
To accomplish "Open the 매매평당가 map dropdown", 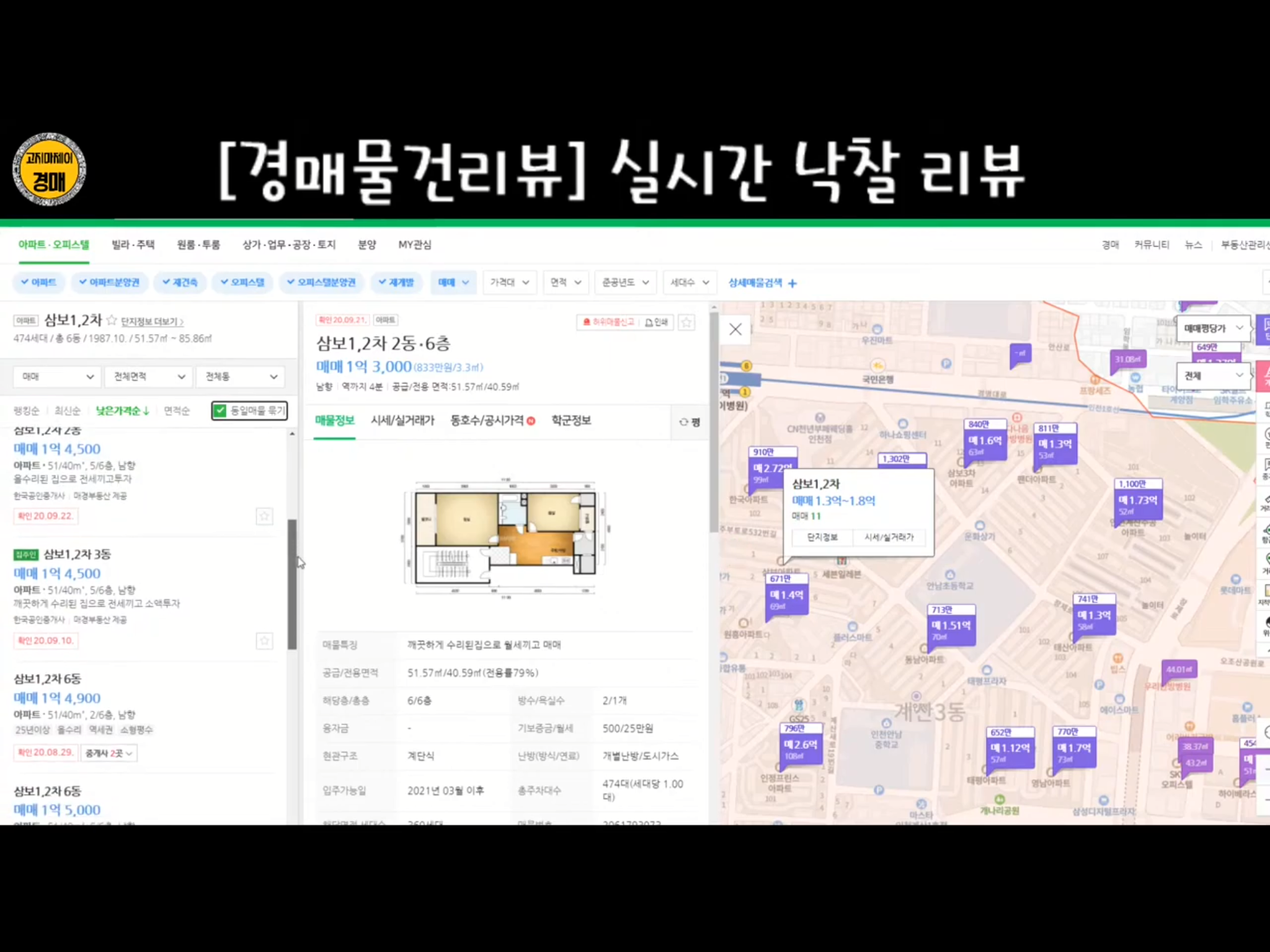I will (x=1213, y=328).
